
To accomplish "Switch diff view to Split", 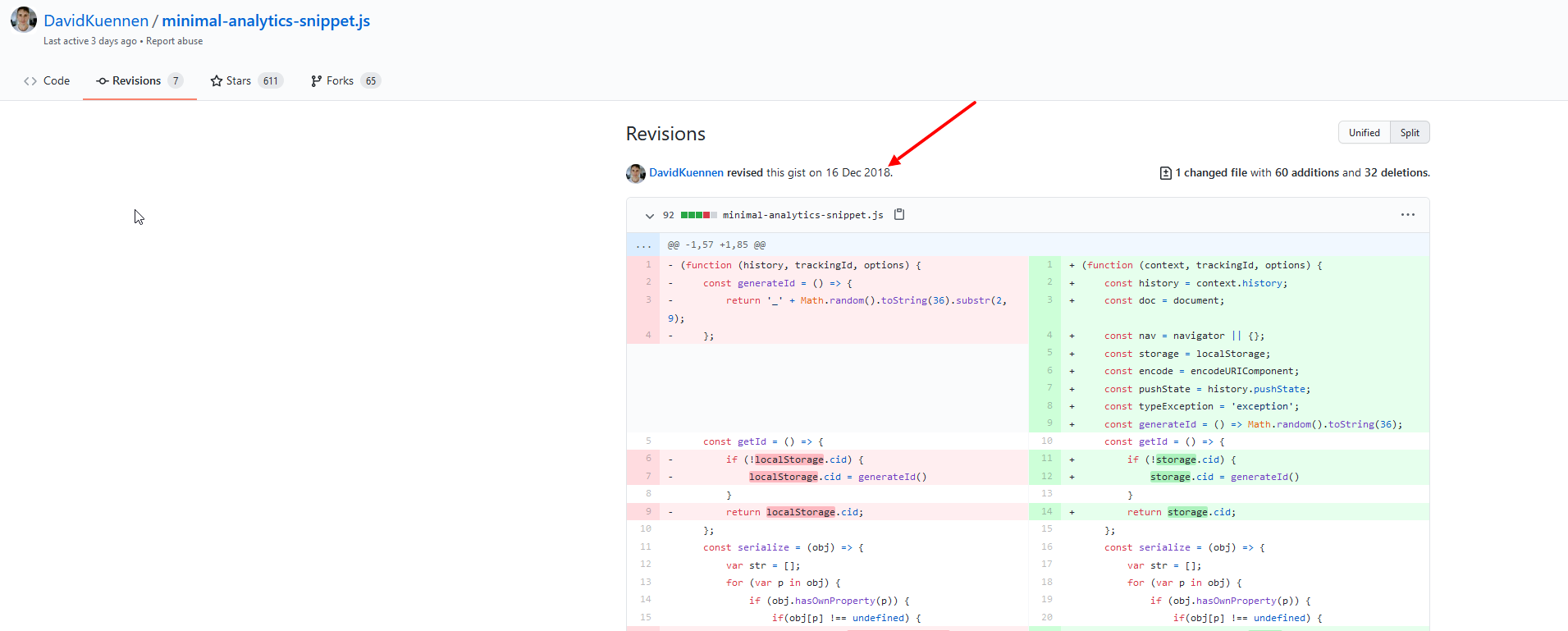I will click(x=1410, y=133).
